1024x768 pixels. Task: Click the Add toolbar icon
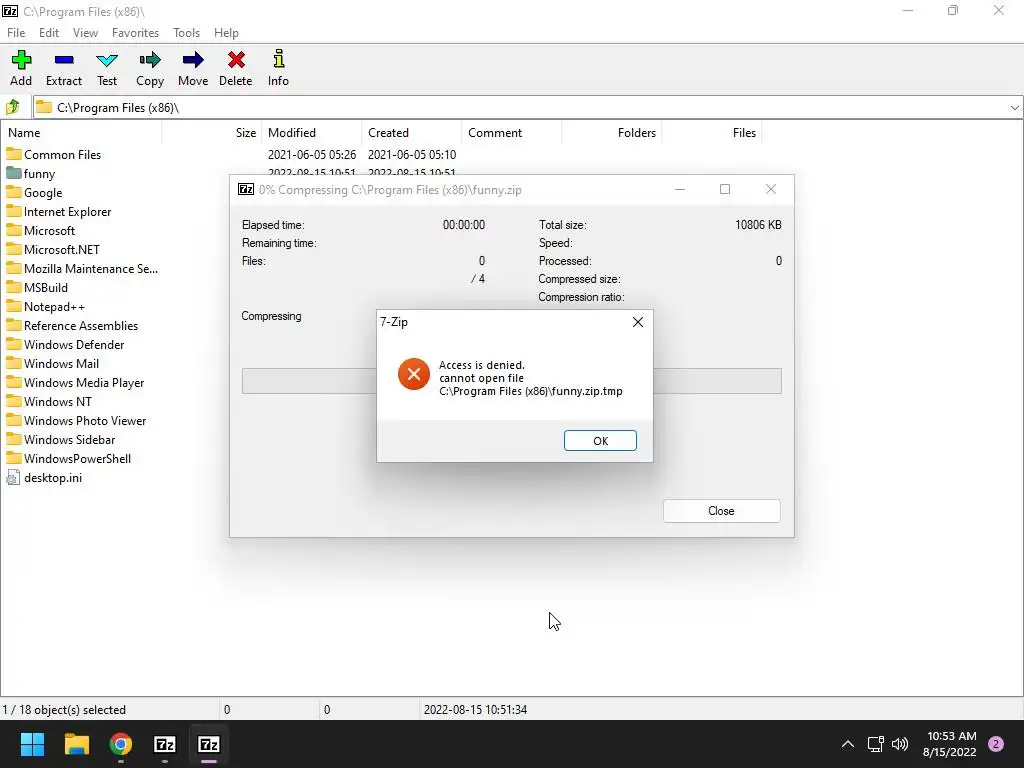tap(21, 60)
